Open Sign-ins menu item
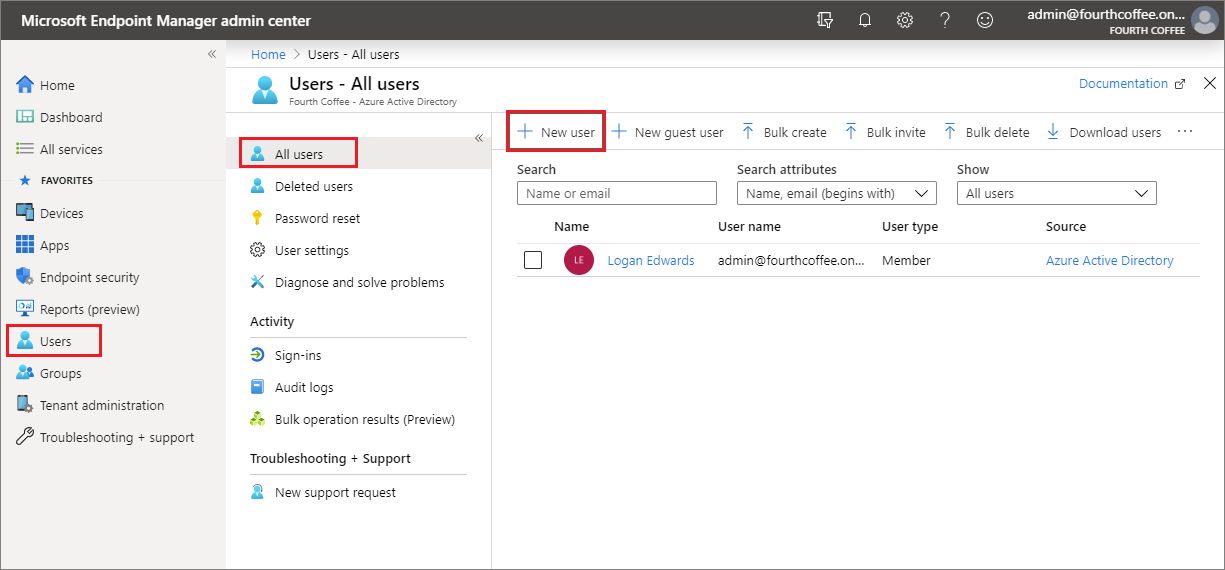Viewport: 1225px width, 570px height. 298,355
